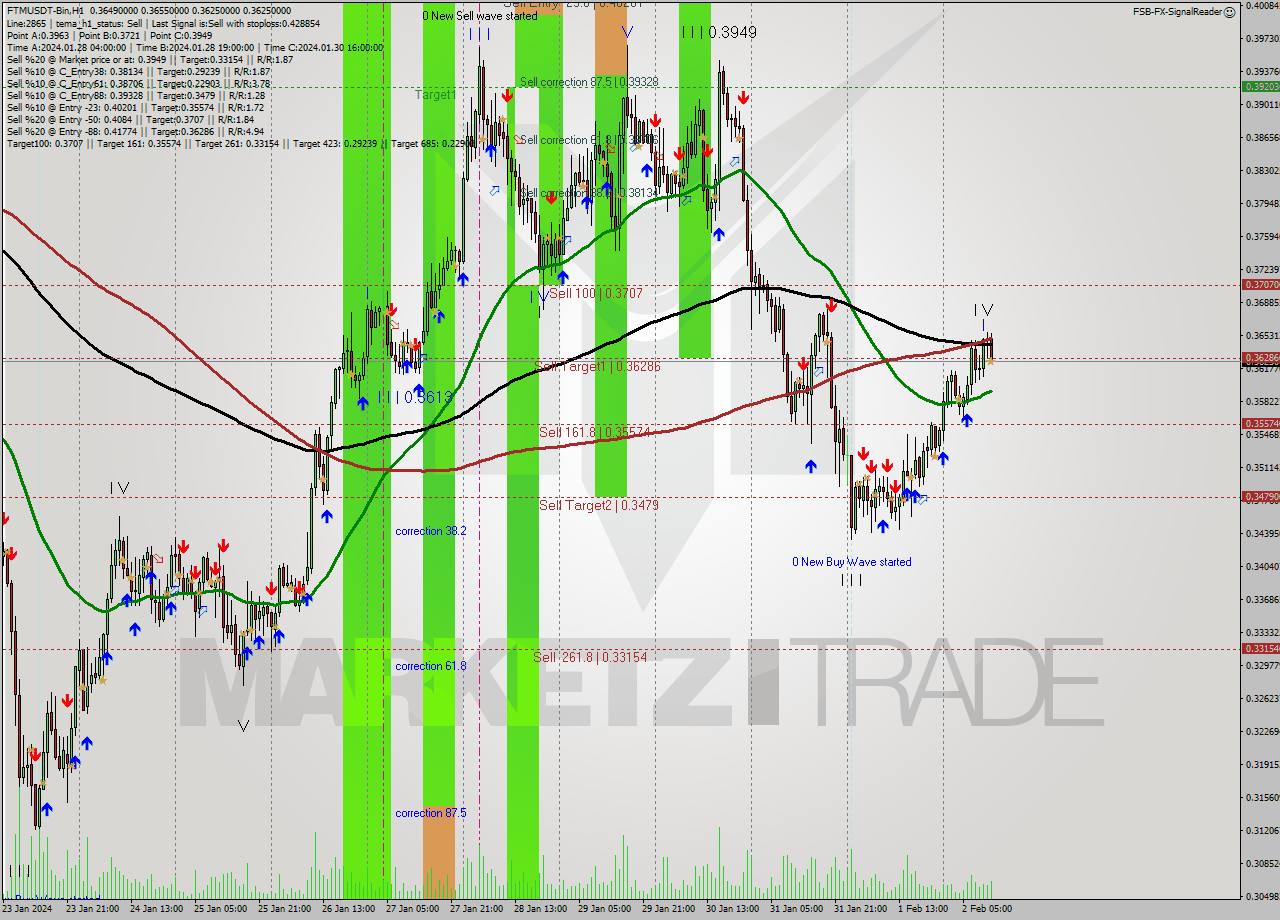Viewport: 1280px width, 920px height.
Task: Click the red 0.3557 price axis tag
Action: (x=1260, y=423)
